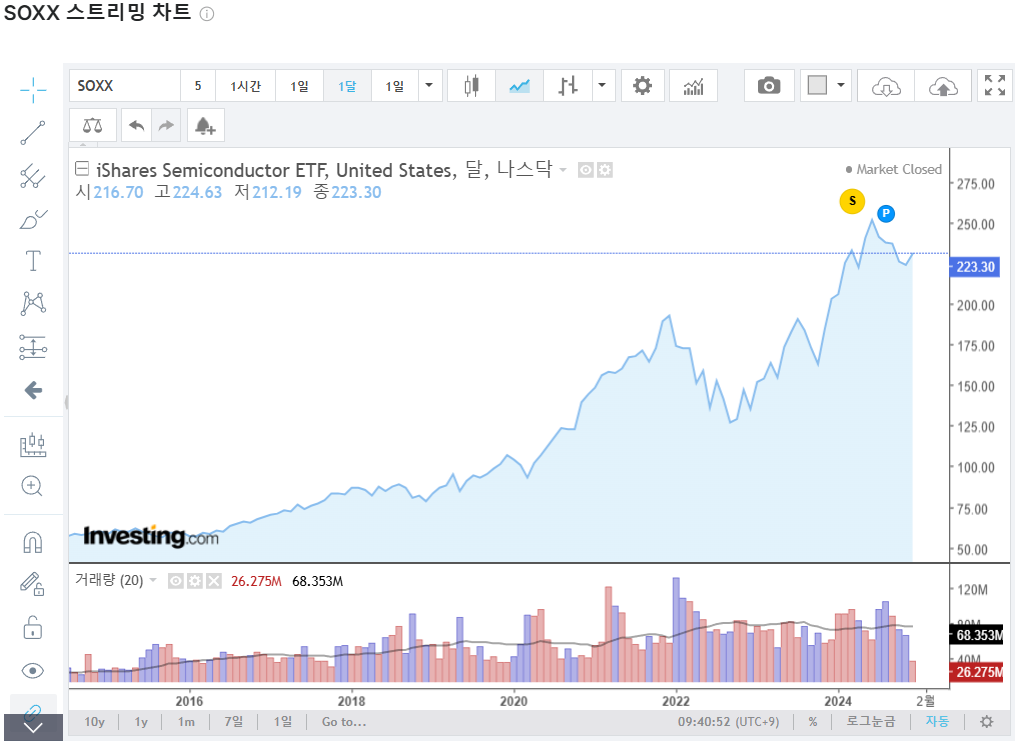Select the XABCD pattern tool
Image resolution: width=1015 pixels, height=742 pixels.
click(33, 303)
